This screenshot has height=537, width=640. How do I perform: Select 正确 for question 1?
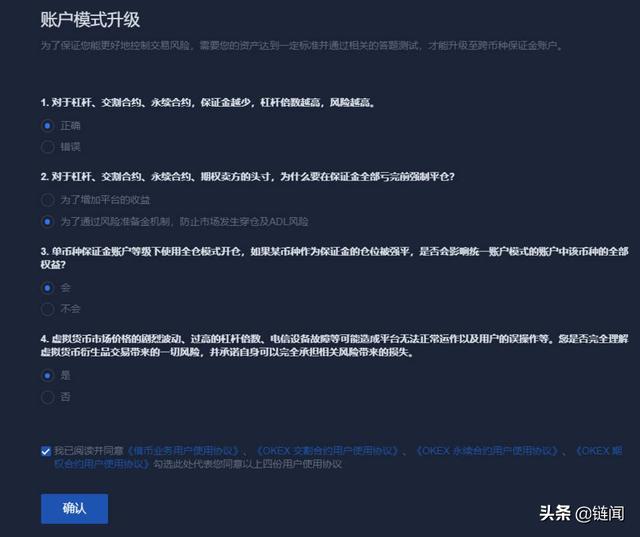[x=47, y=126]
